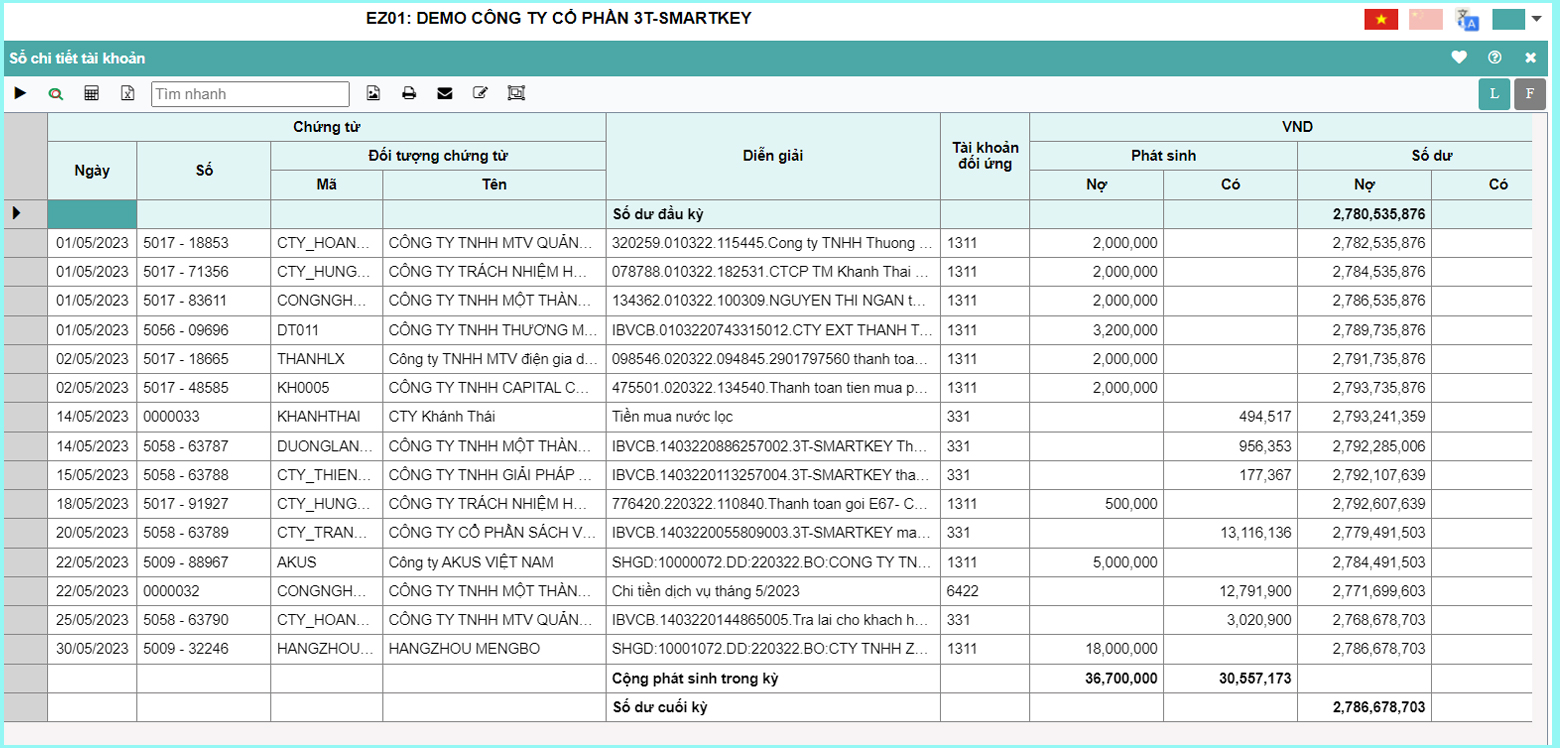Click the Tìm nhanh quick search field
The image size is (1560, 748).
[250, 94]
